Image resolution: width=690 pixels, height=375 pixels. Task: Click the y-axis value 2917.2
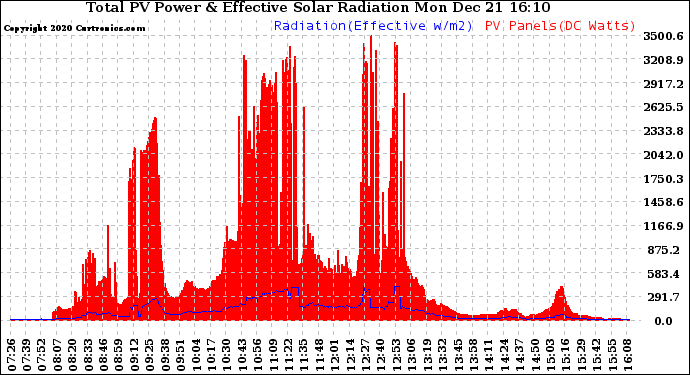click(664, 84)
